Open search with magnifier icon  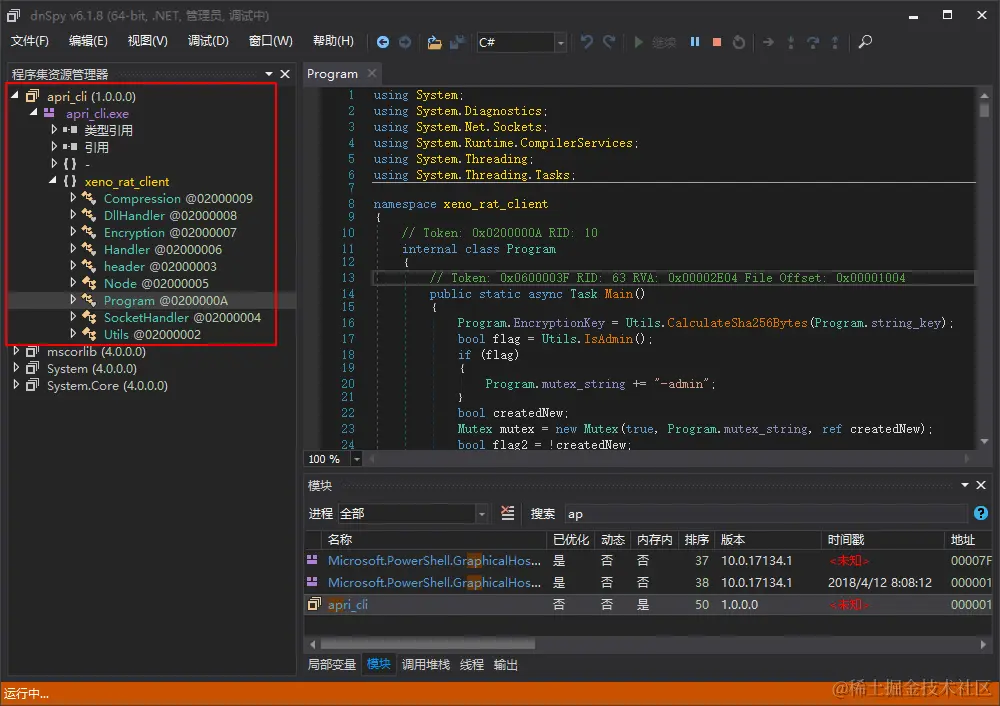[x=865, y=42]
